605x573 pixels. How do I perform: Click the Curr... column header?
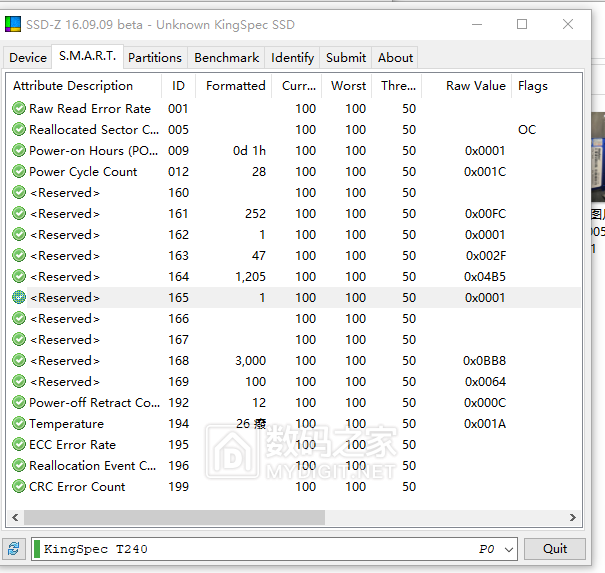[297, 86]
